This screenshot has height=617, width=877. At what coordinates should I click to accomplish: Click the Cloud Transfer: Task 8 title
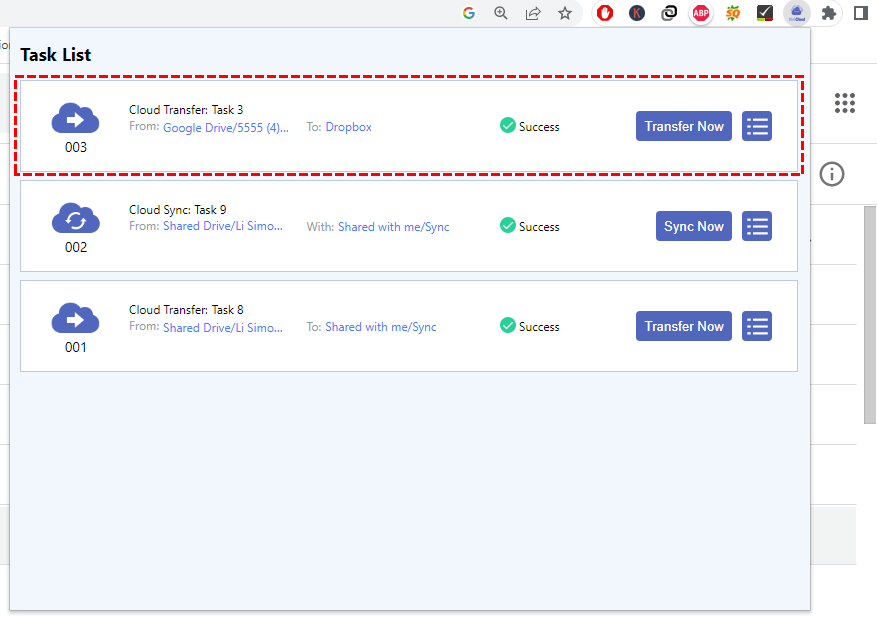(186, 310)
